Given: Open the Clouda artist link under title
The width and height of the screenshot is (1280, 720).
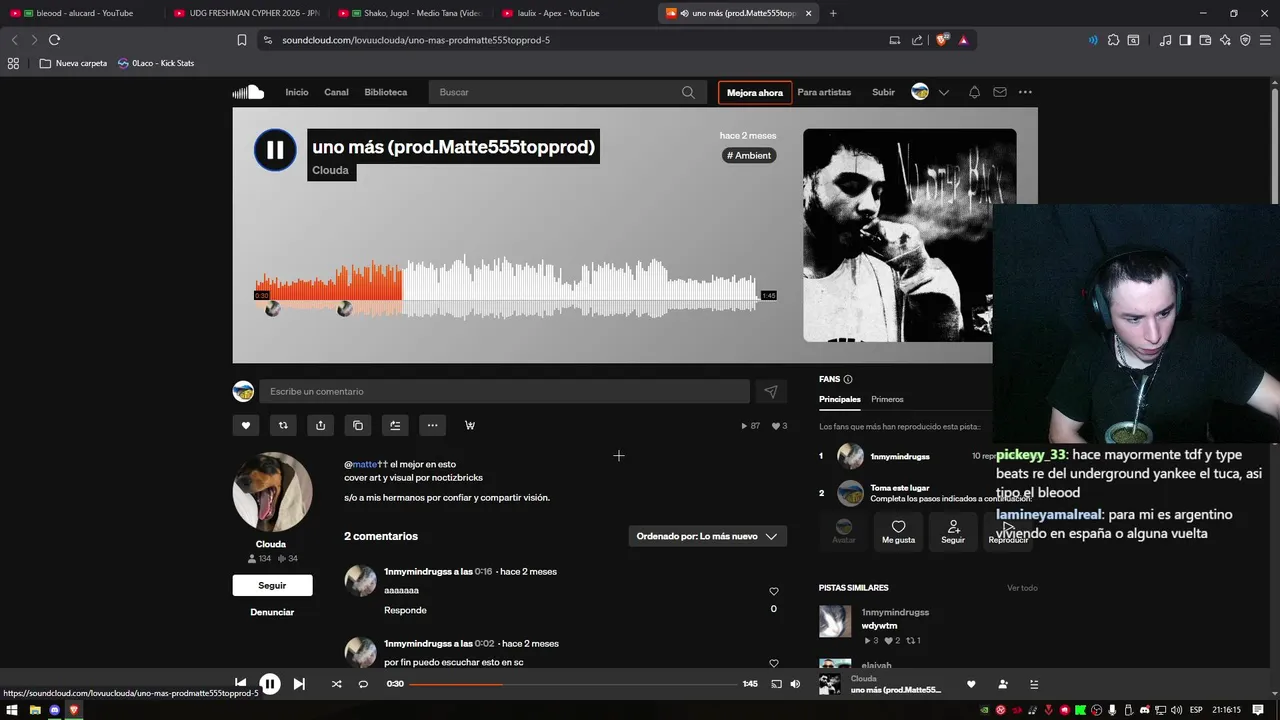Looking at the screenshot, I should coord(330,170).
